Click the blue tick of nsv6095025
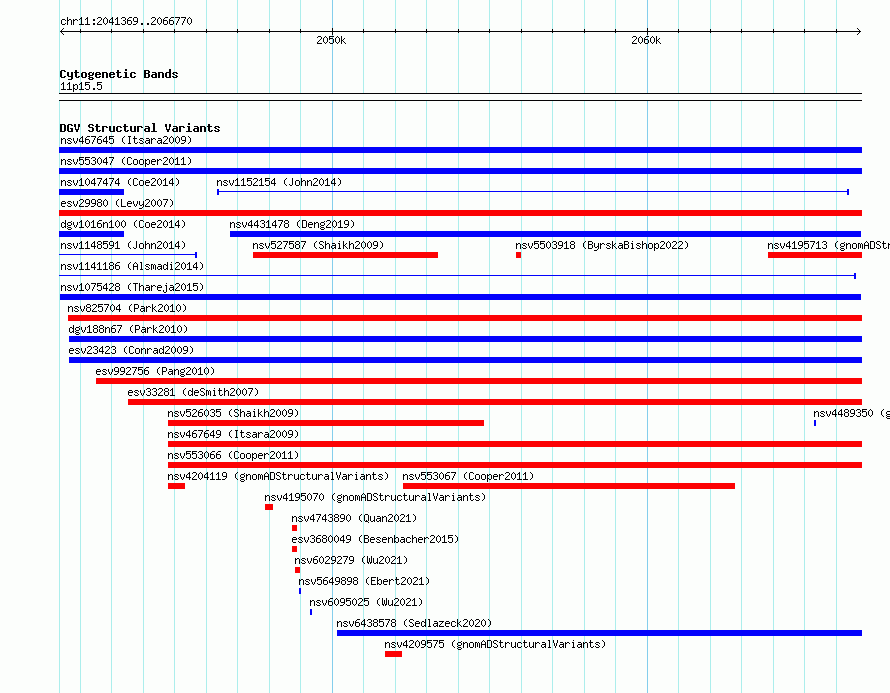The height and width of the screenshot is (693, 890). coord(311,612)
